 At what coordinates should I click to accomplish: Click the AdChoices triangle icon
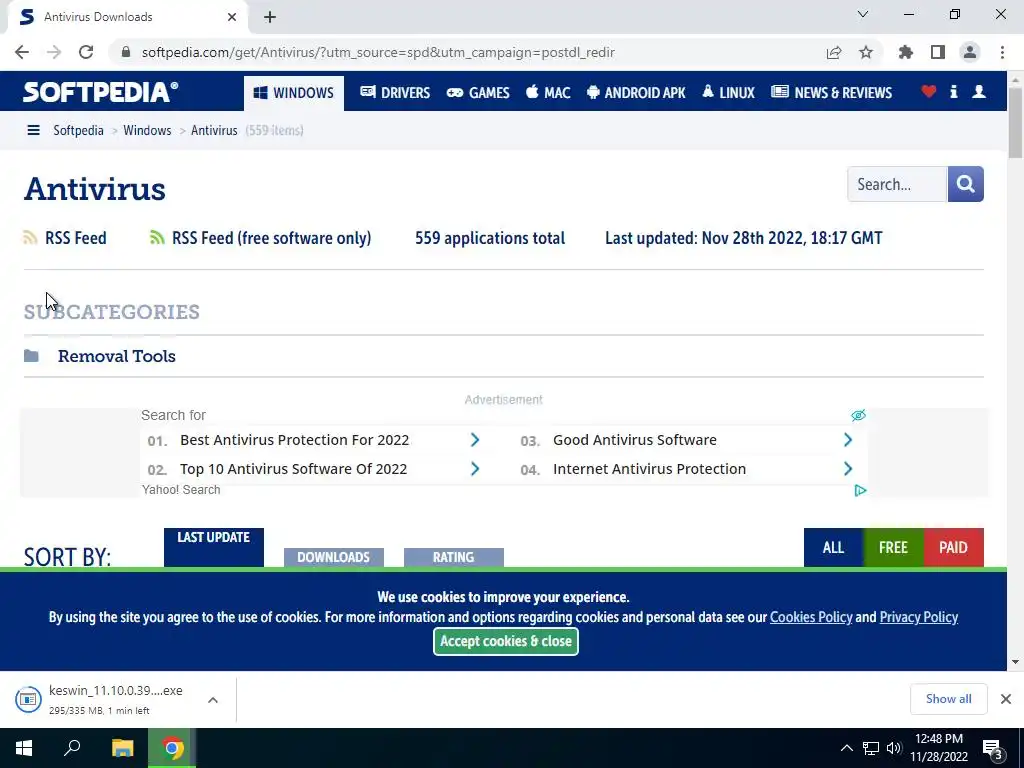coord(860,490)
